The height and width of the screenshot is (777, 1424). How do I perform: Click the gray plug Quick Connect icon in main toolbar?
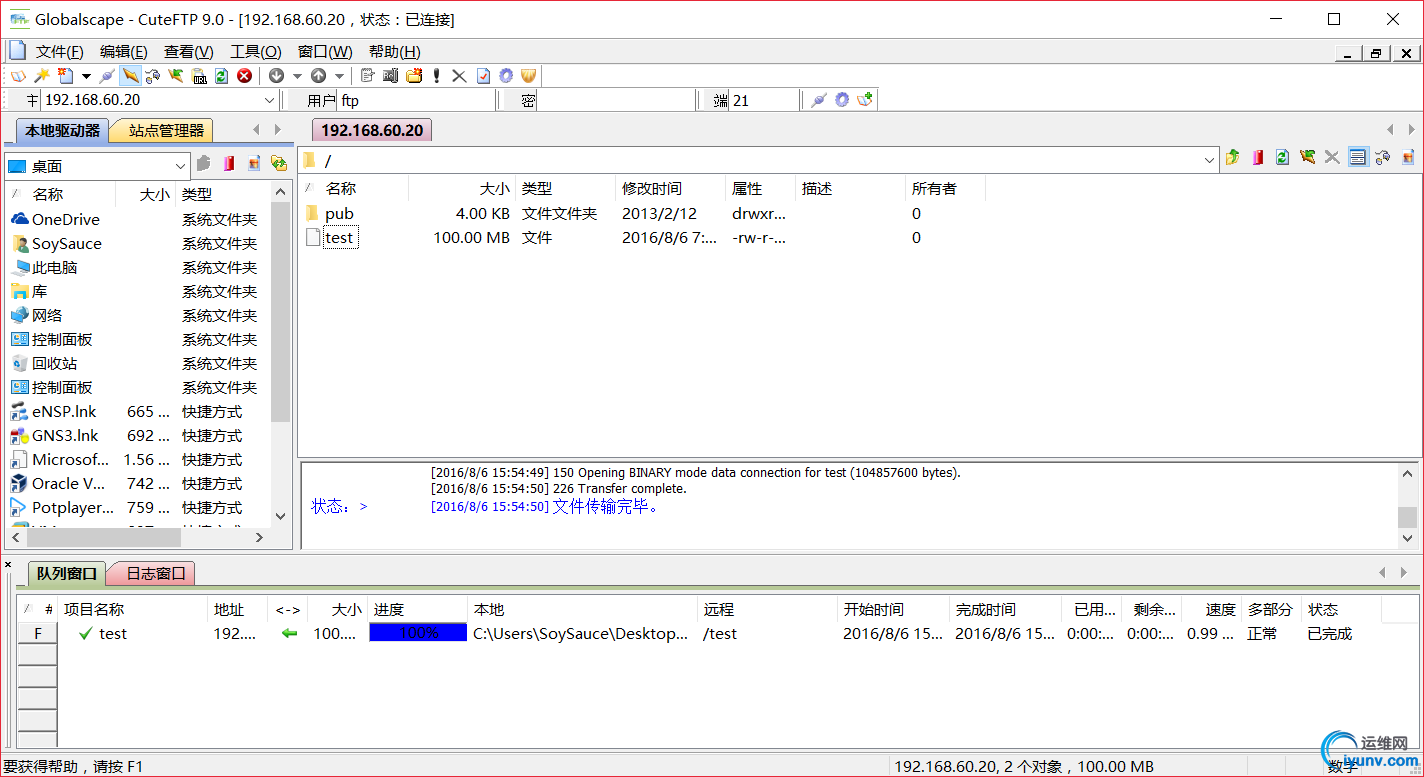click(107, 76)
